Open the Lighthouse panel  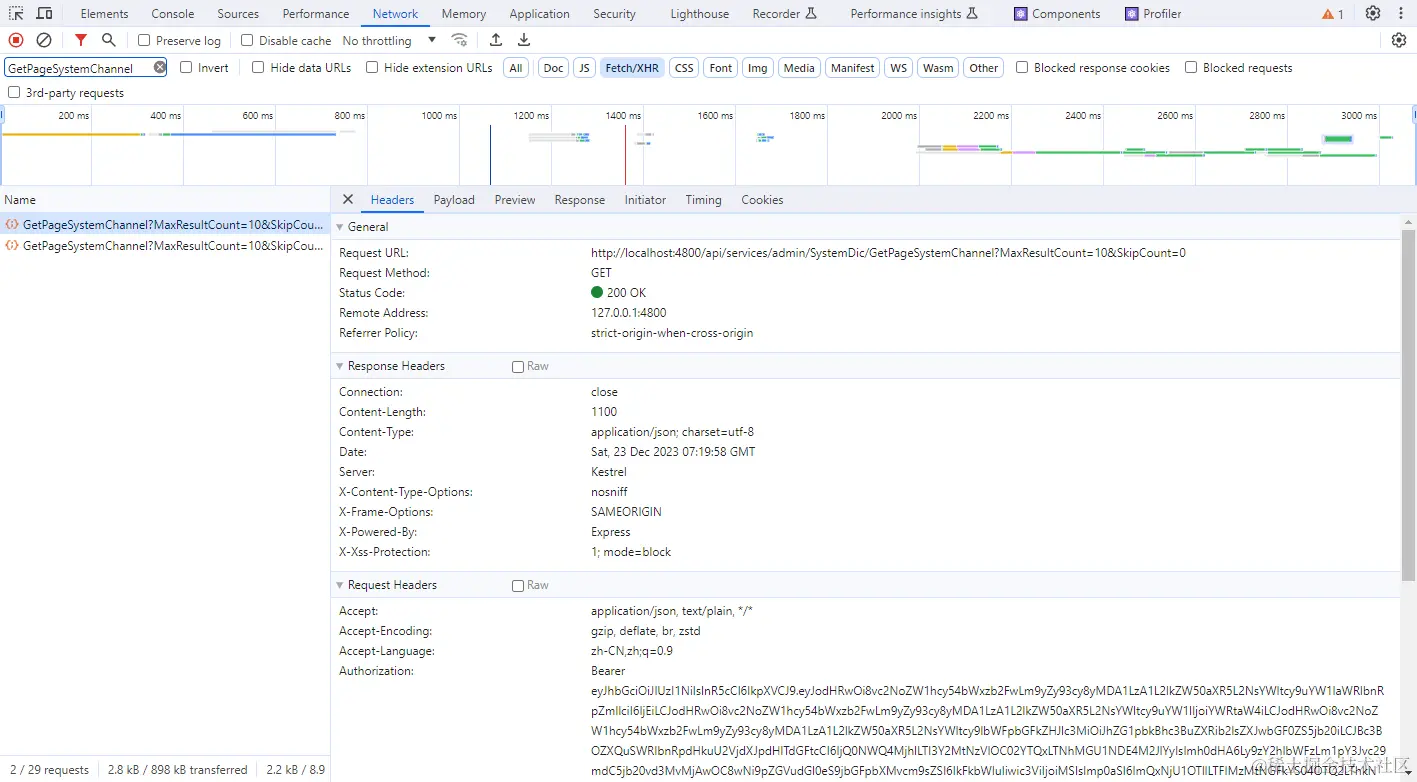(x=699, y=14)
